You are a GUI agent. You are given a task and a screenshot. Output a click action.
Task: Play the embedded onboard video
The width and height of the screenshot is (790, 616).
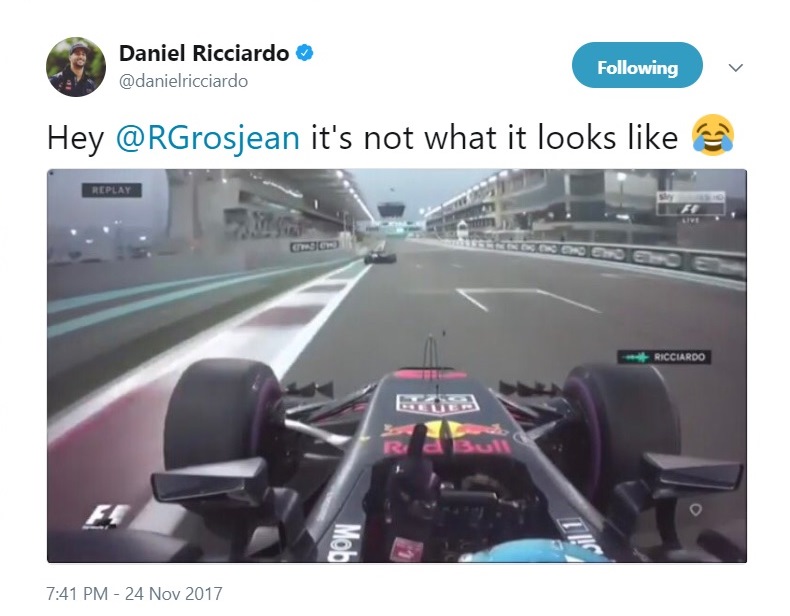397,366
